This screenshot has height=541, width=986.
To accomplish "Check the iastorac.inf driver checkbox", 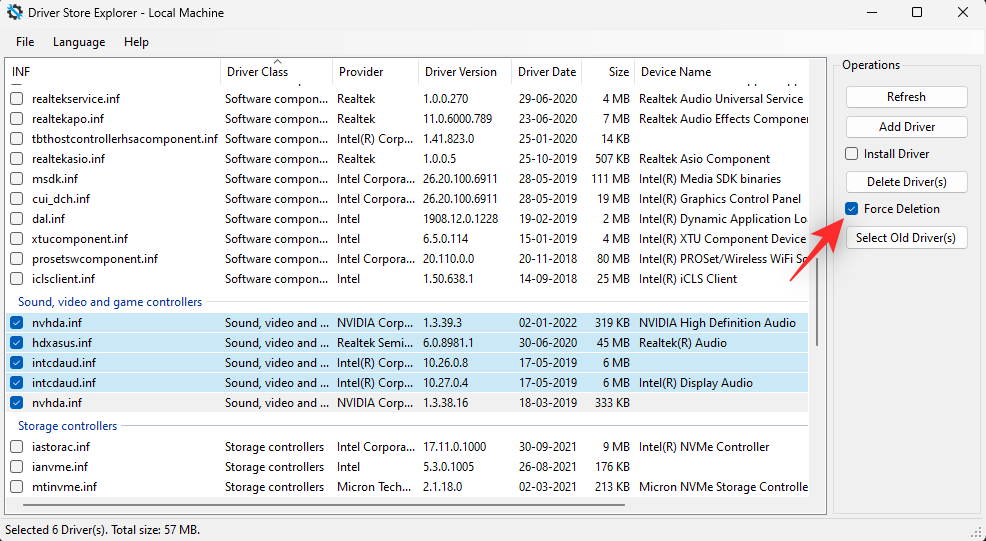I will 17,447.
